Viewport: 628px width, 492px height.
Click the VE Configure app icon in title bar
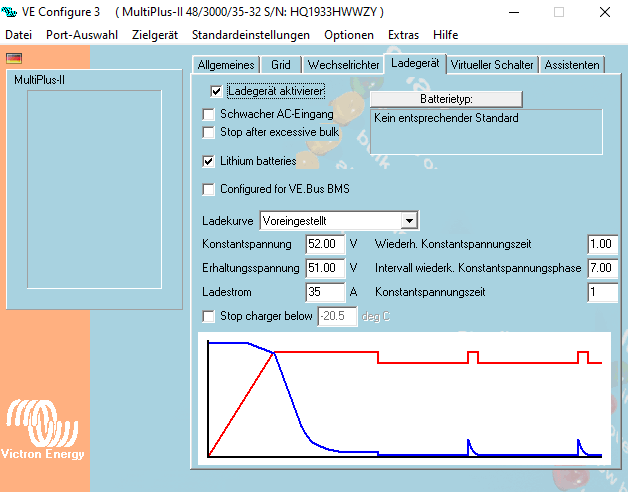point(9,12)
